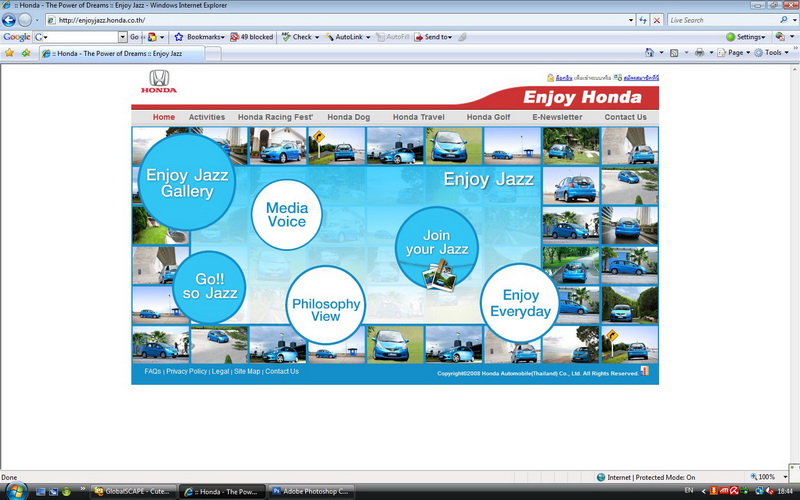
Task: Click the Enjoy Jazz Gallery circle
Action: coord(187,182)
